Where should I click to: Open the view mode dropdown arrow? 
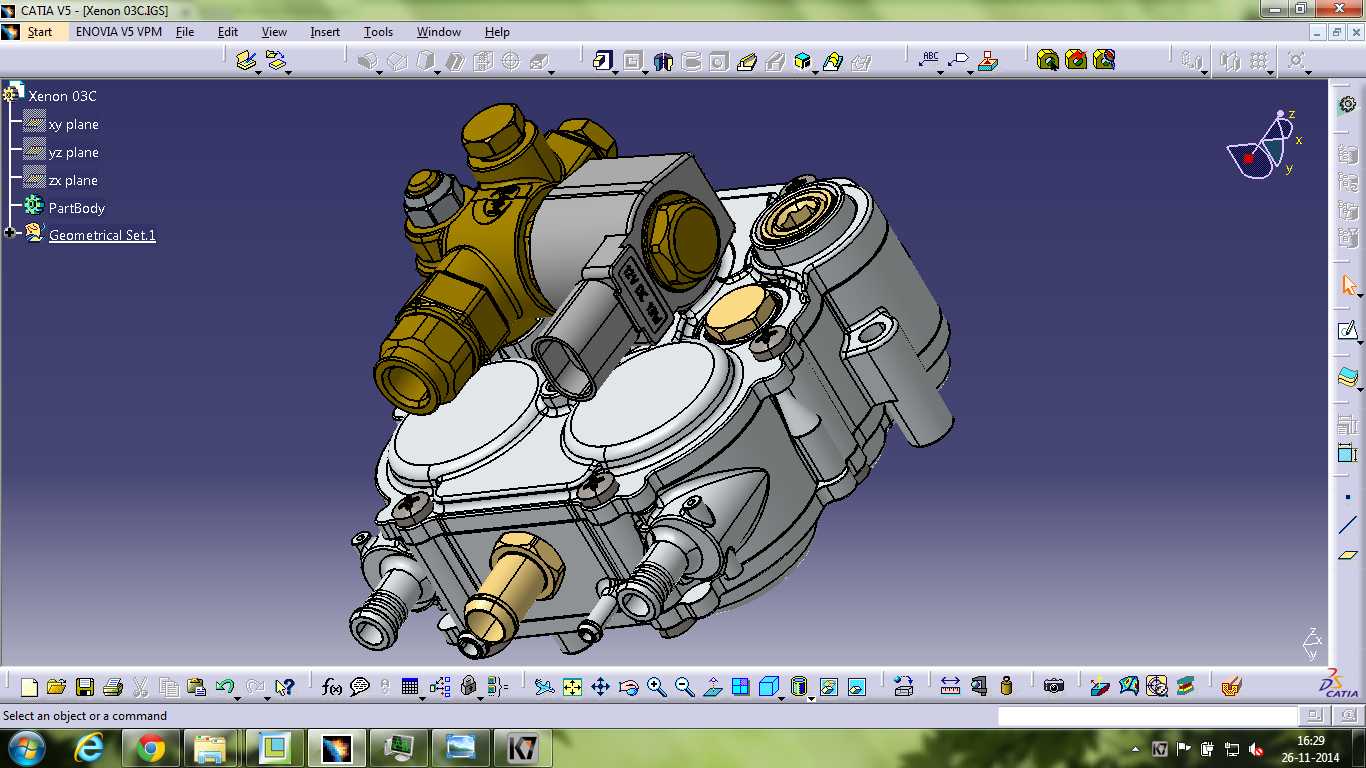811,697
